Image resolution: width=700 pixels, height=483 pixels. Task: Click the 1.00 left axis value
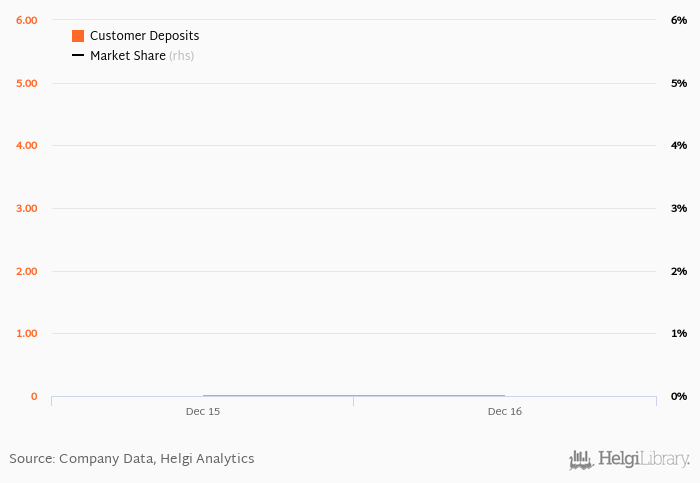coord(27,333)
